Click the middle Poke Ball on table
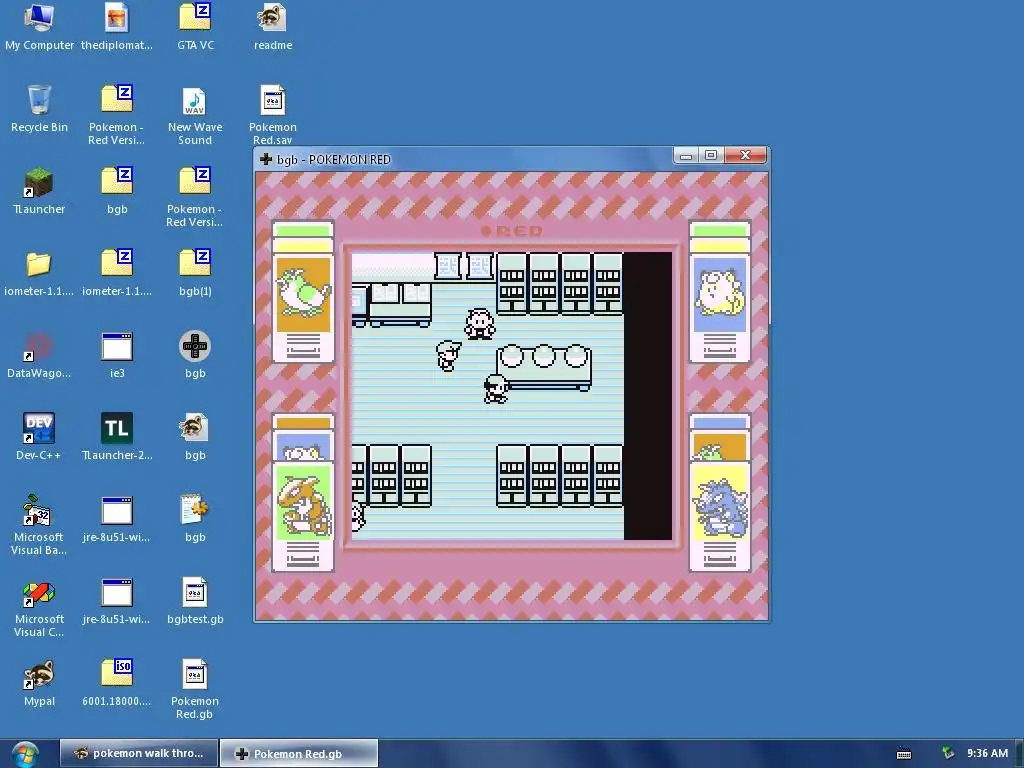The image size is (1024, 768). (x=544, y=357)
